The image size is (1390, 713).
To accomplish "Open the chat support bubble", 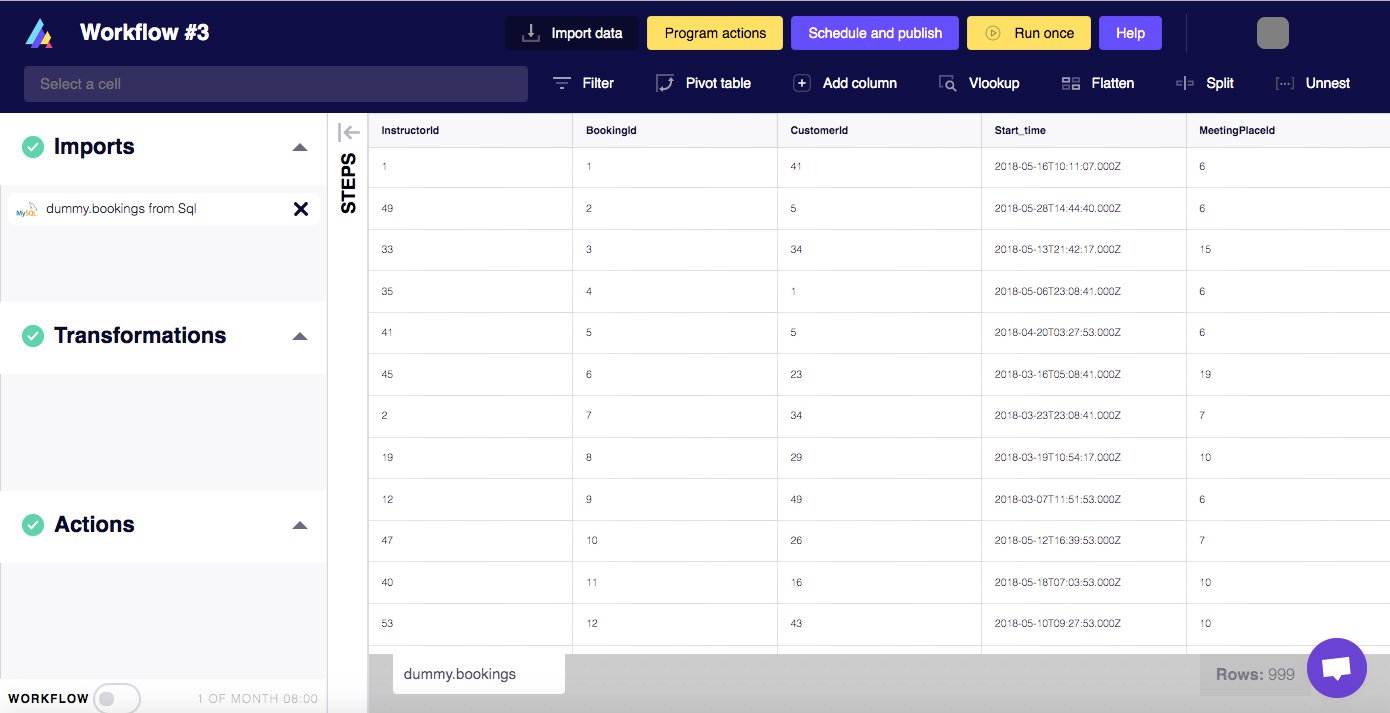I will [x=1337, y=668].
